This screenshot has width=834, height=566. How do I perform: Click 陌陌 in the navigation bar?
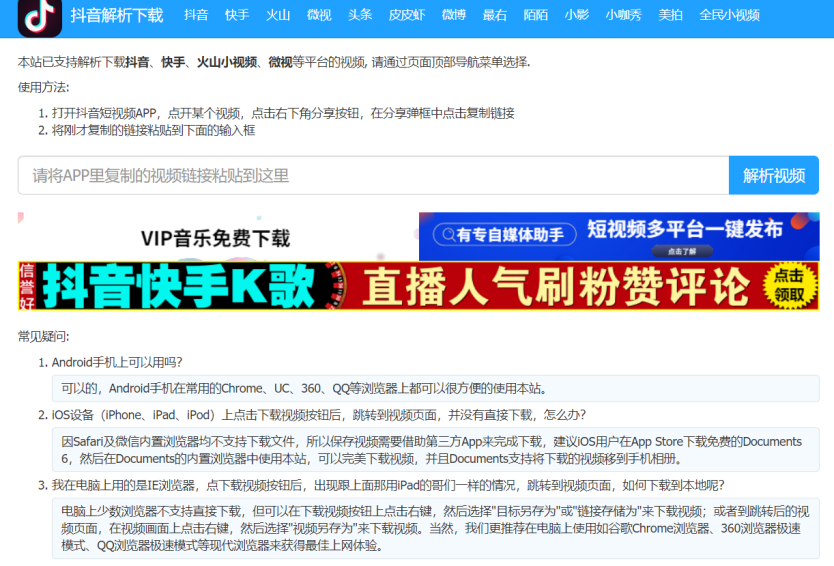coord(536,16)
